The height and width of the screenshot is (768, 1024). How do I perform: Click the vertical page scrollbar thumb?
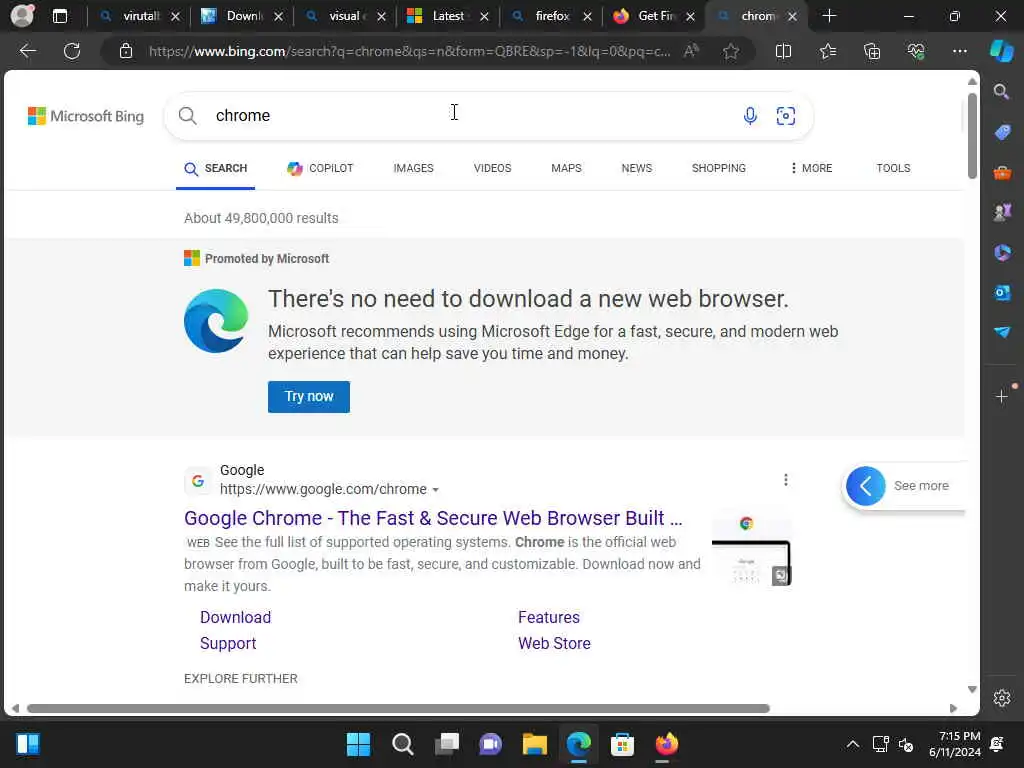click(972, 136)
